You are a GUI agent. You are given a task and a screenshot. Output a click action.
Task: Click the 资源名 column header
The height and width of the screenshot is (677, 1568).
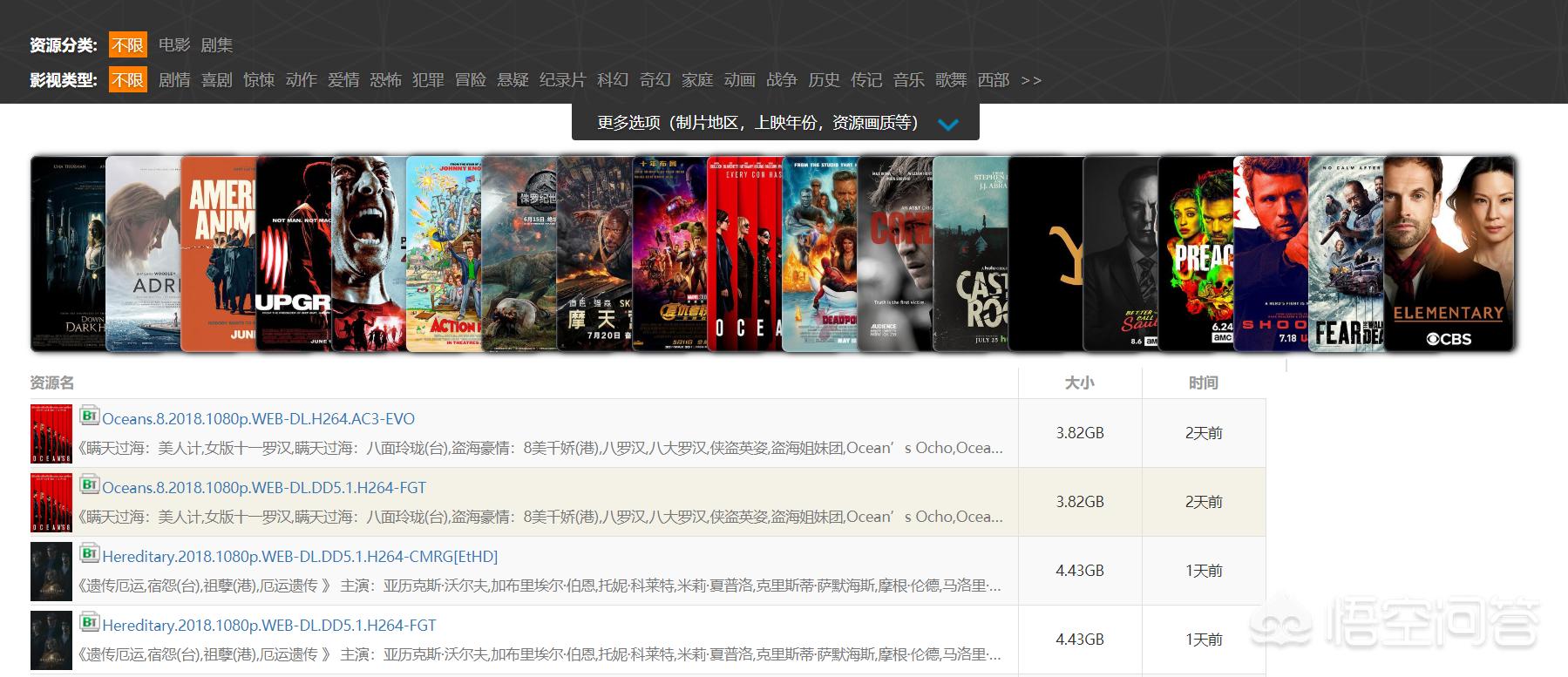click(x=52, y=383)
